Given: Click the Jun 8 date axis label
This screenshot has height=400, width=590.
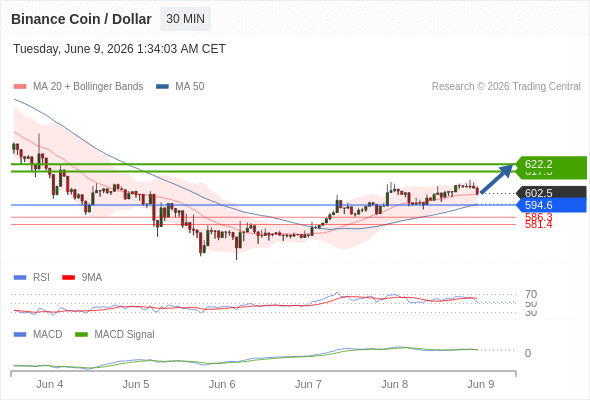Looking at the screenshot, I should point(394,385).
